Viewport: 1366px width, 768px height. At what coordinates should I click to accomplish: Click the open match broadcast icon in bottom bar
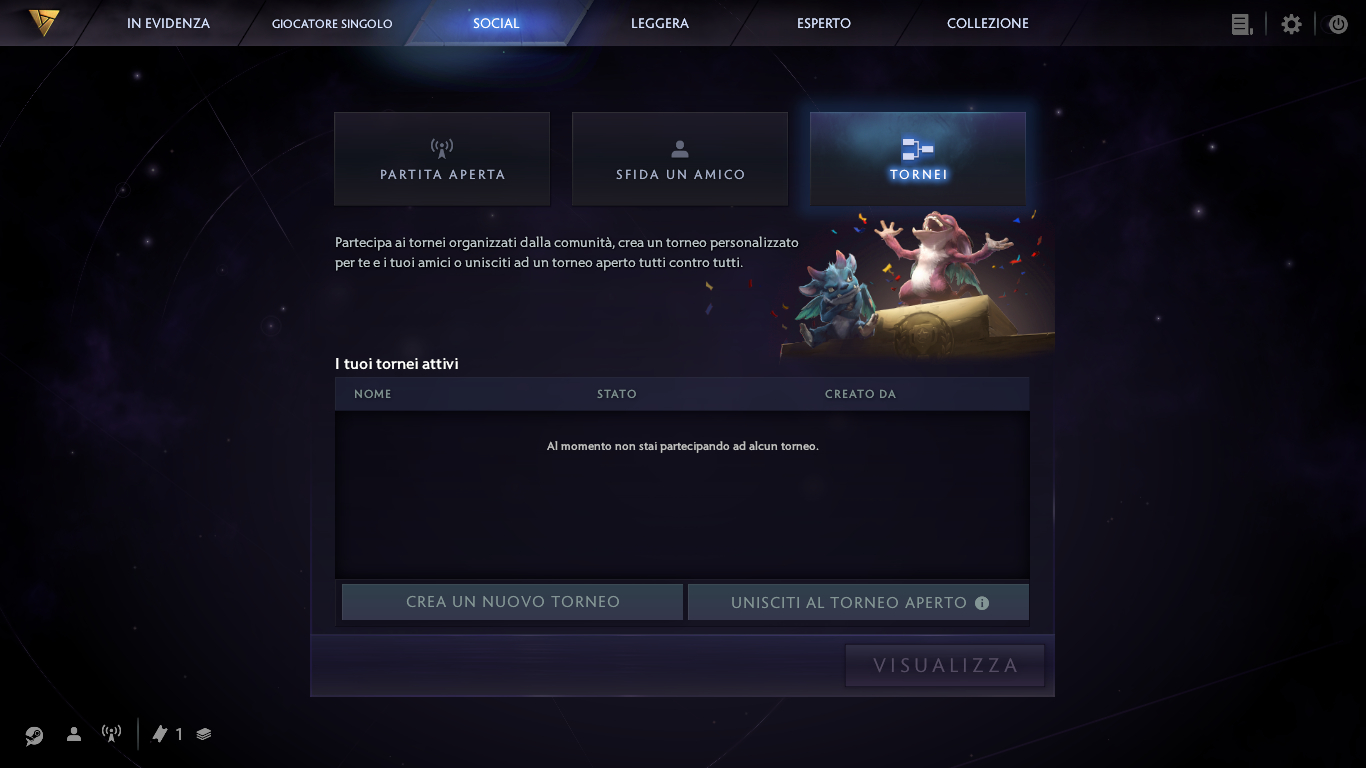click(112, 734)
